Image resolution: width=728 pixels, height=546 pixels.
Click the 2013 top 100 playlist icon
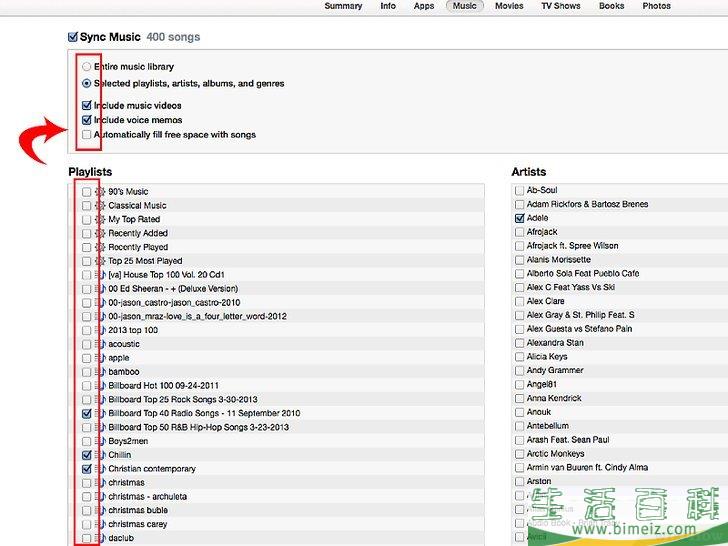(100, 330)
